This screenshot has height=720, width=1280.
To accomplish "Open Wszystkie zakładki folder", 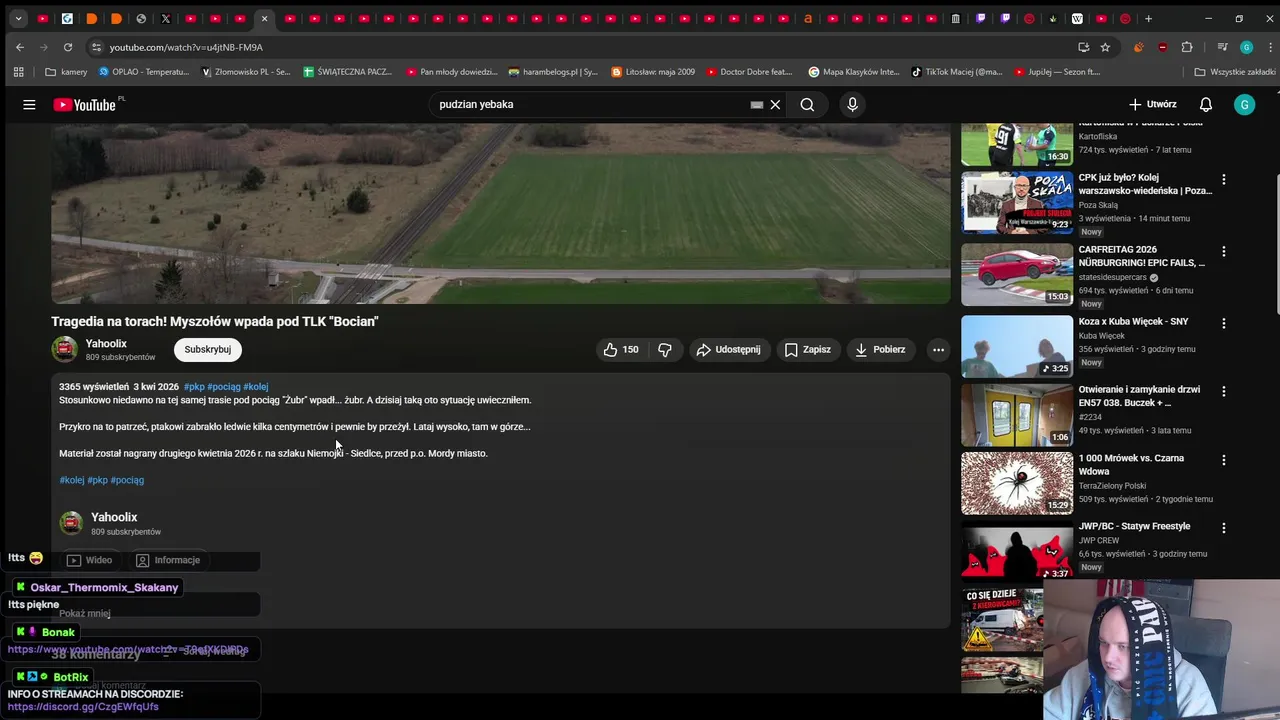I will point(1235,72).
